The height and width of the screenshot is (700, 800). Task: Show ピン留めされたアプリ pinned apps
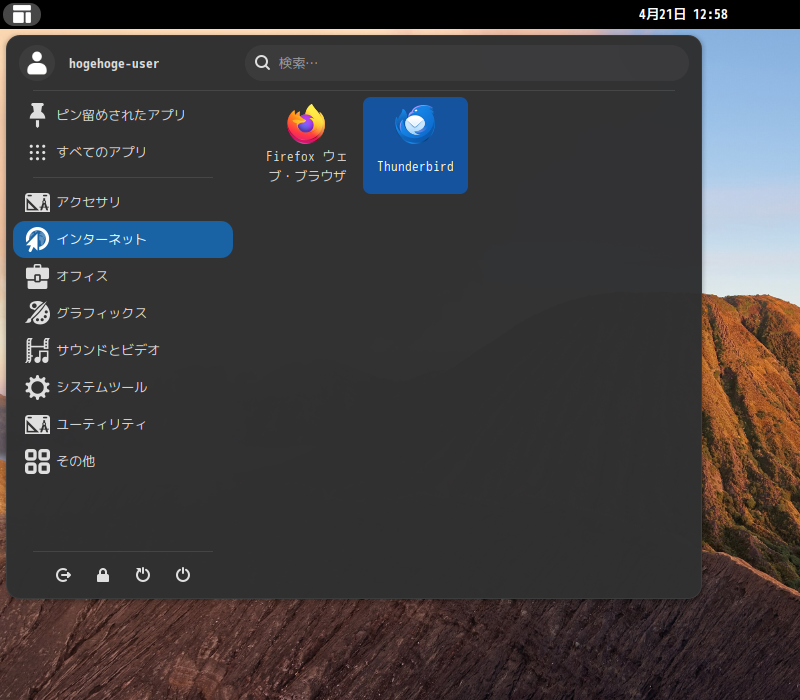tap(123, 115)
